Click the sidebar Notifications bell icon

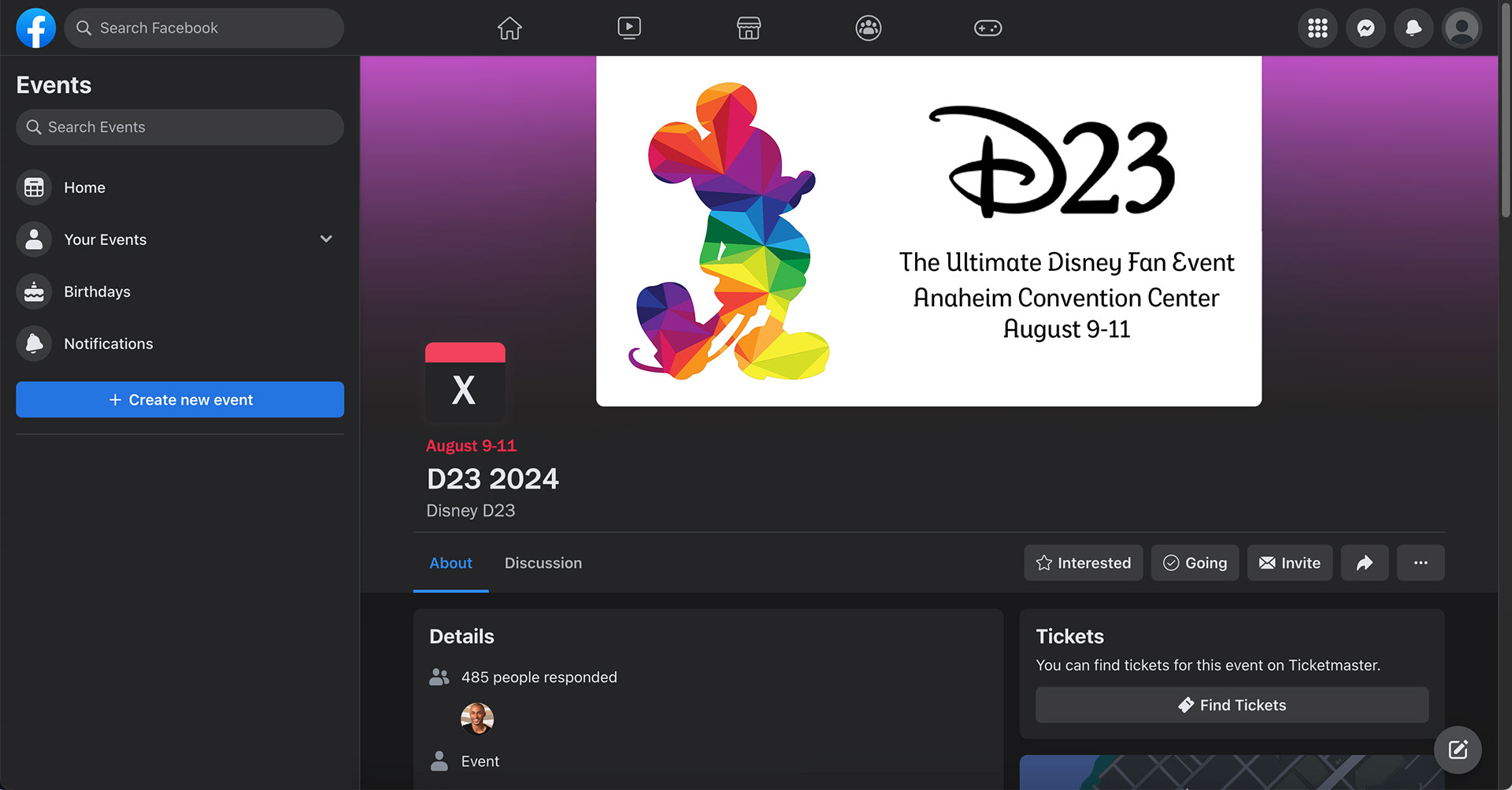[x=34, y=343]
